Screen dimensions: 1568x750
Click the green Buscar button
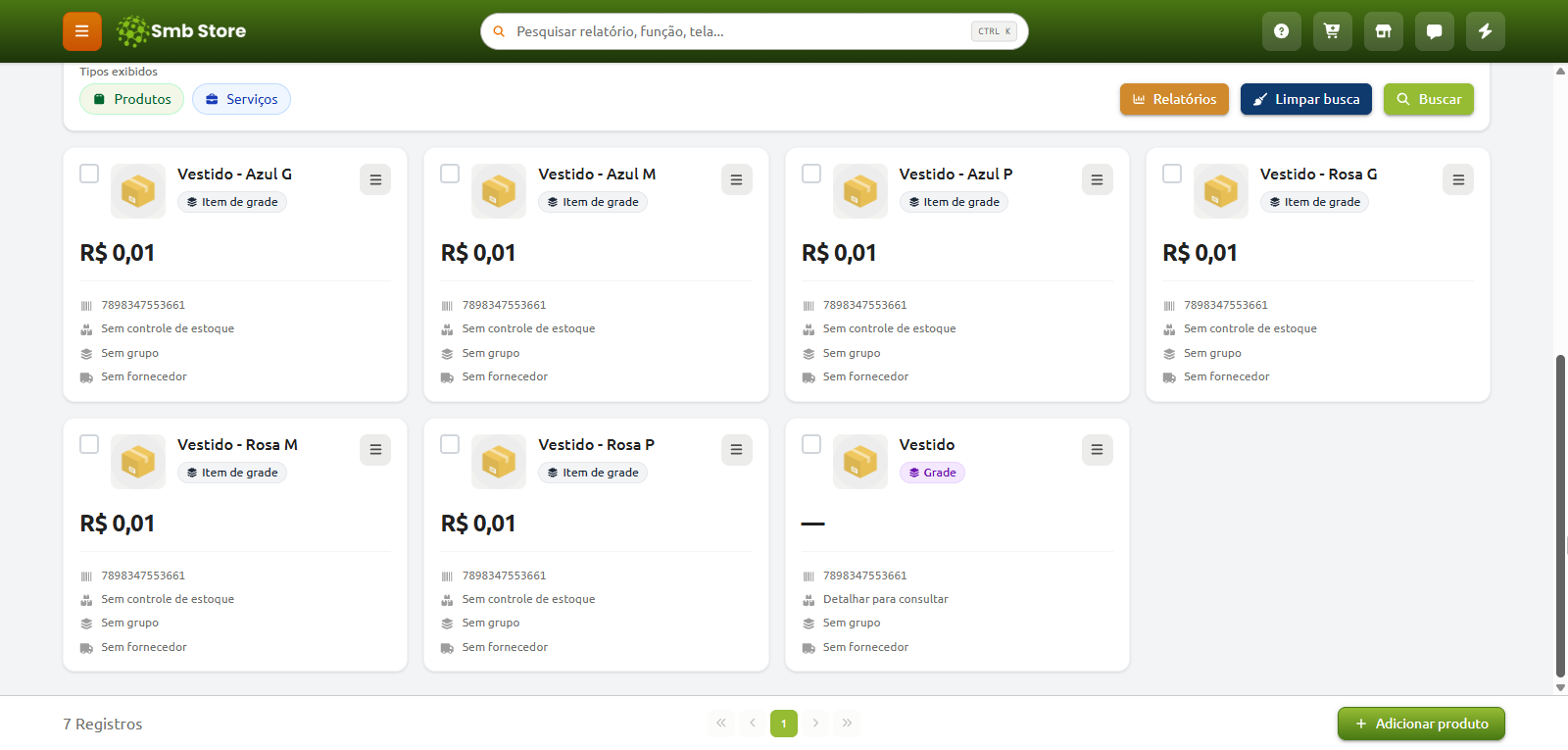1429,99
